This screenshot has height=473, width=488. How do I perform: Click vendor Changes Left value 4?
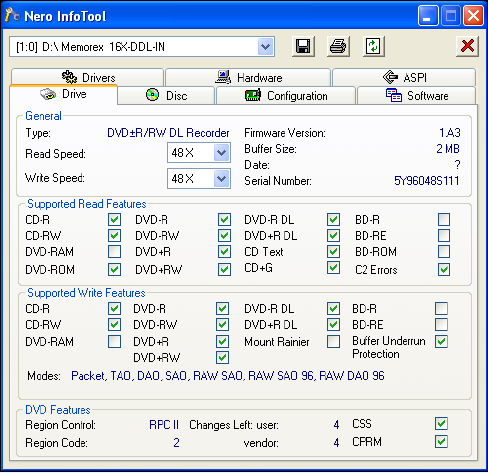tap(336, 443)
